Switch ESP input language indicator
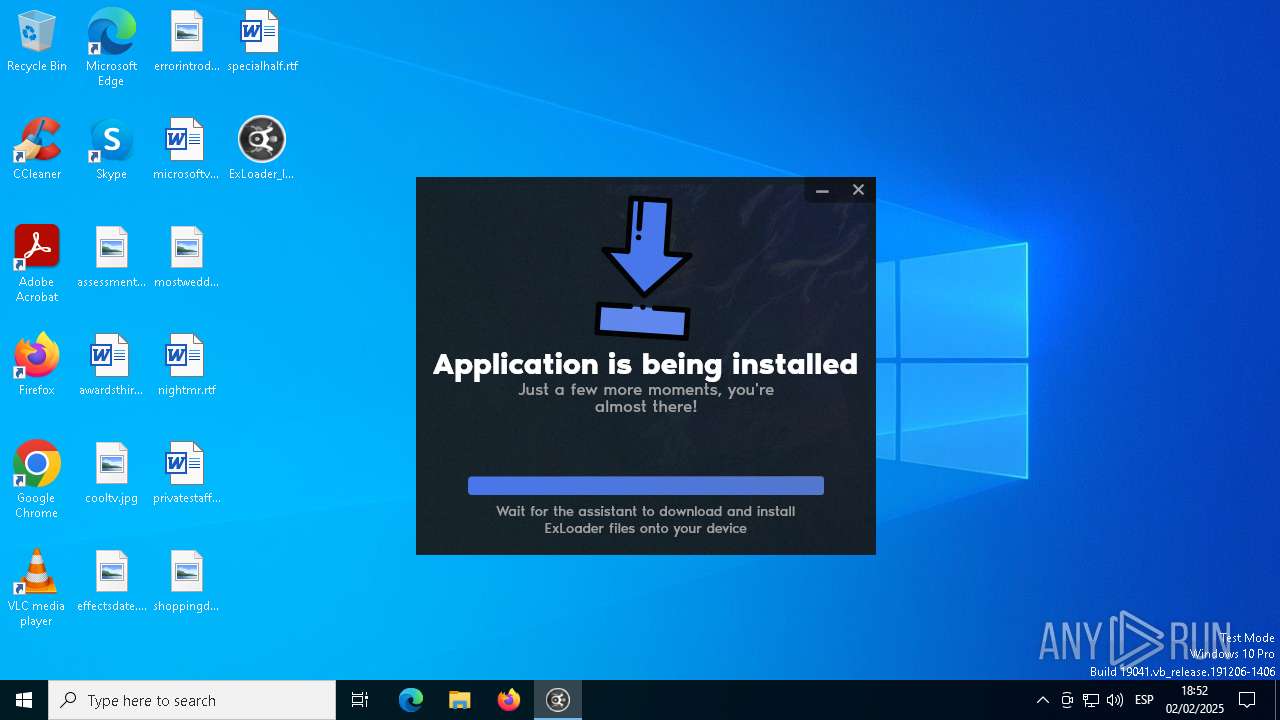This screenshot has height=720, width=1280. (x=1145, y=700)
